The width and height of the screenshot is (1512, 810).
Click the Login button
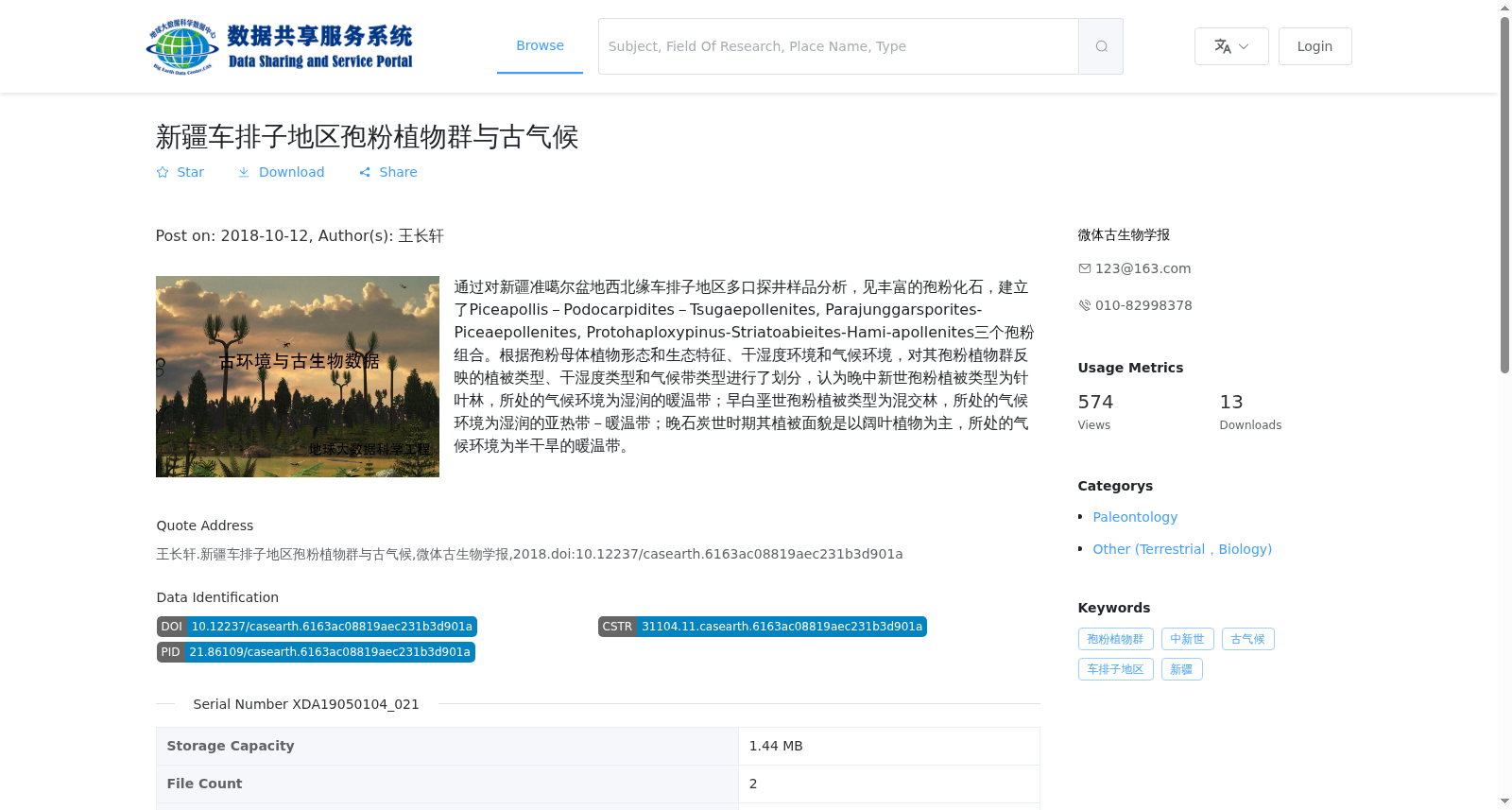click(1314, 46)
